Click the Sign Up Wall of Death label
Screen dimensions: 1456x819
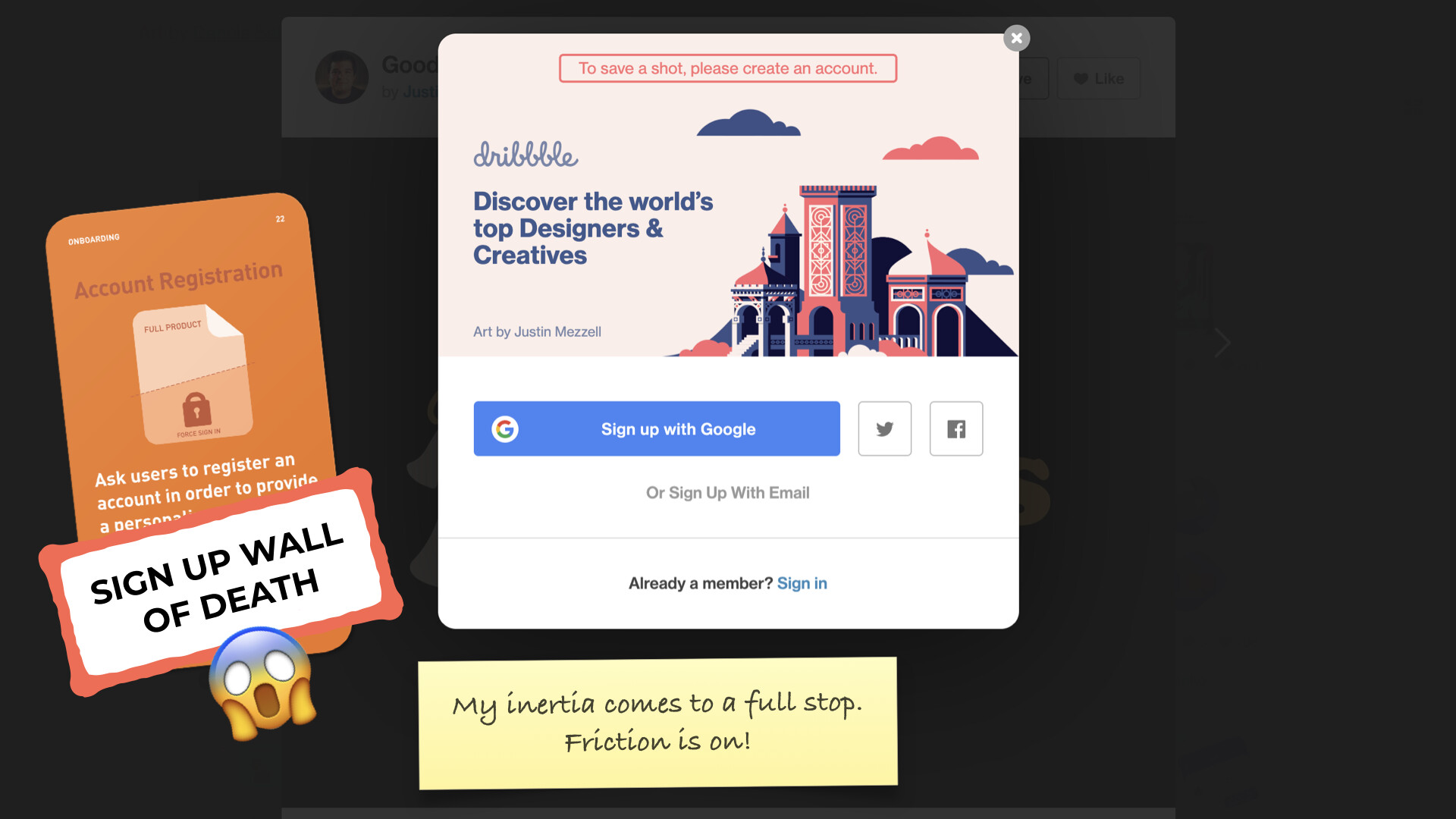tap(220, 578)
